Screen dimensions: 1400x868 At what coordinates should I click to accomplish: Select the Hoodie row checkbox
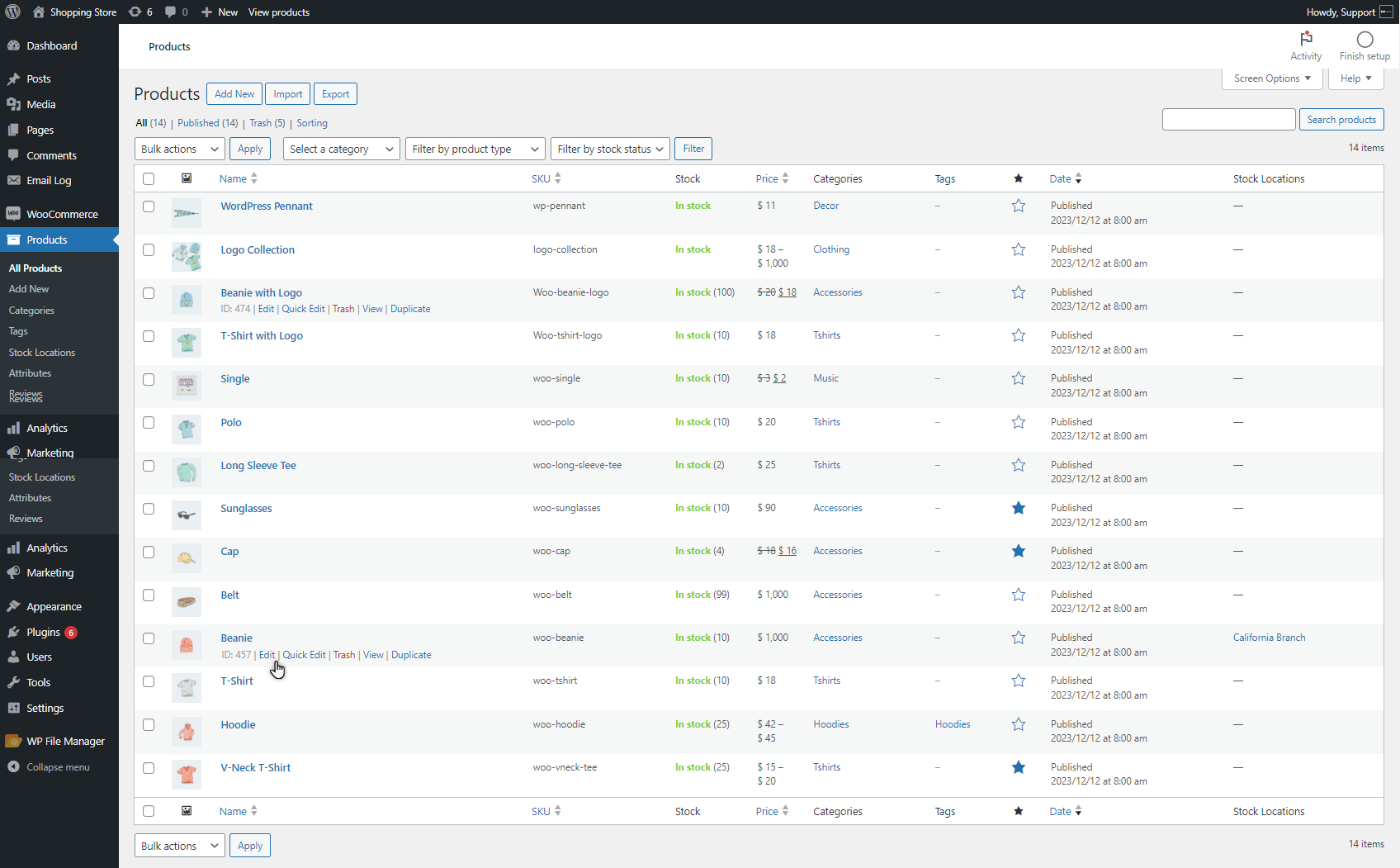pos(149,724)
